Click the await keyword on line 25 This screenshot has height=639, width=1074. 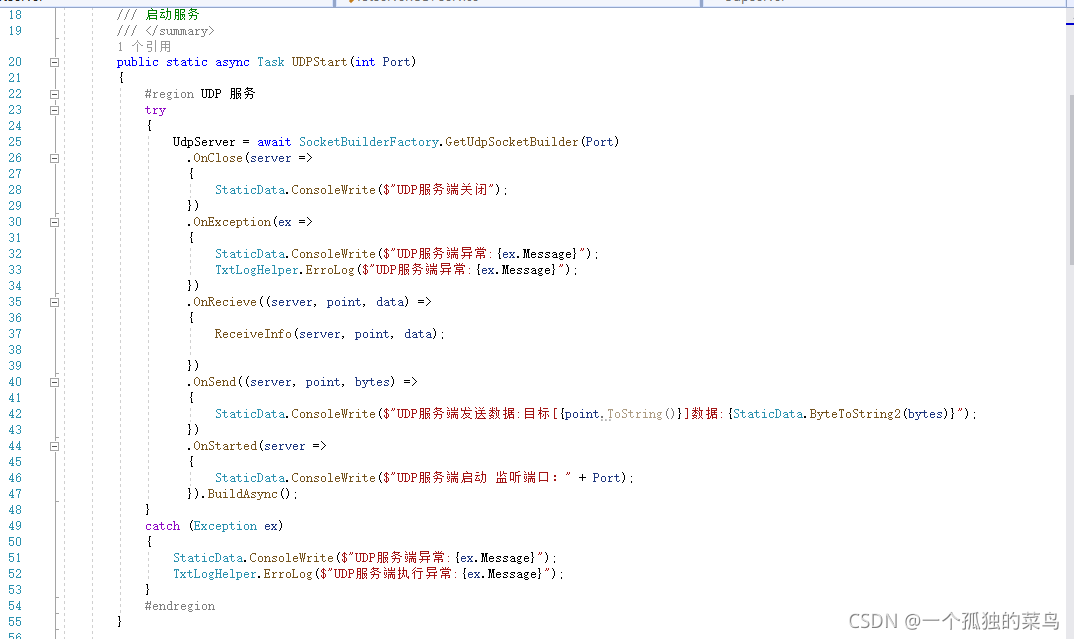point(273,141)
